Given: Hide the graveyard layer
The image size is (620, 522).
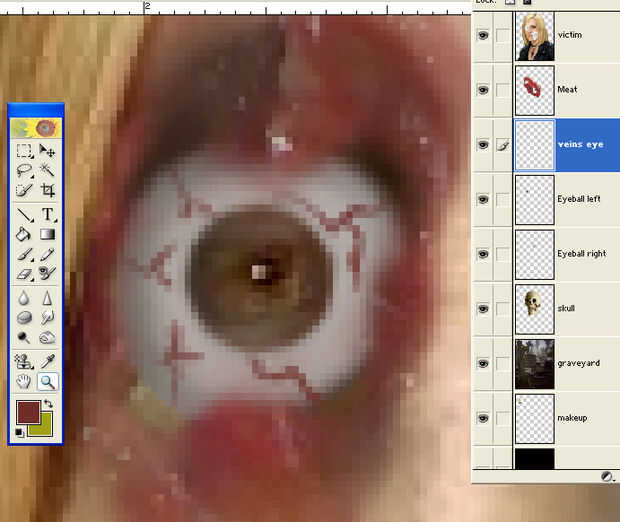Looking at the screenshot, I should [x=482, y=363].
